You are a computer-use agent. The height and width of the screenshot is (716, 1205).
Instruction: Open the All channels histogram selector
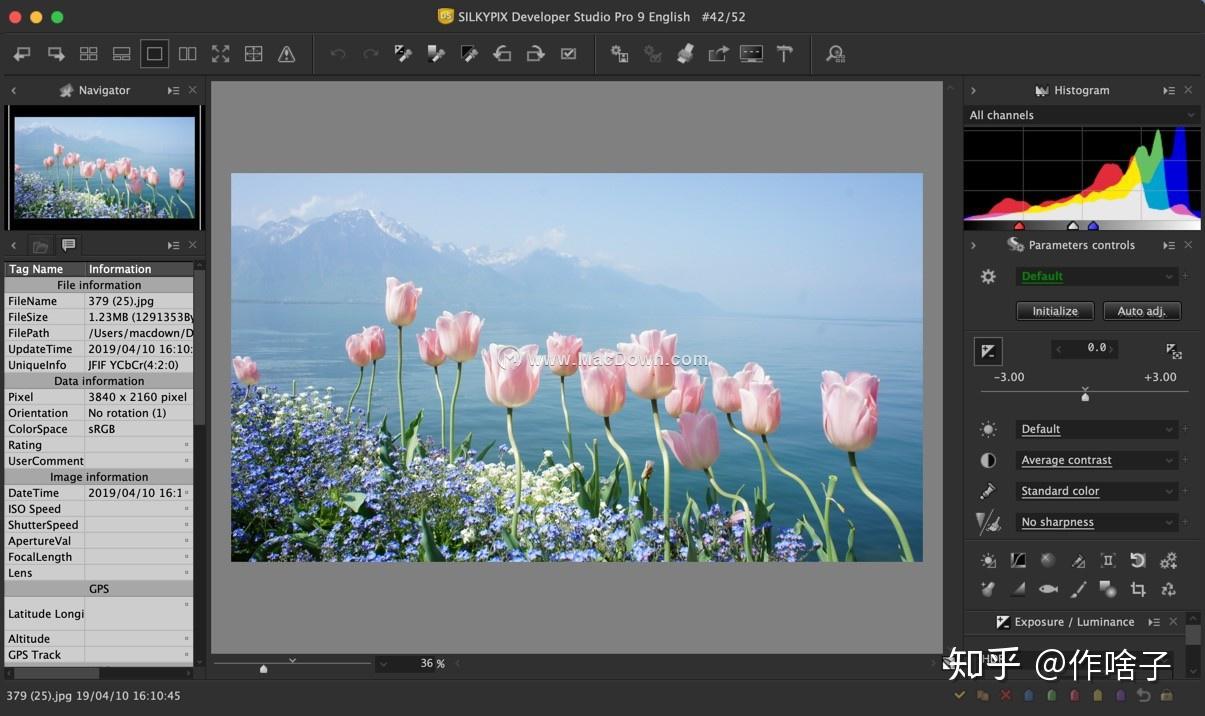coord(1082,115)
